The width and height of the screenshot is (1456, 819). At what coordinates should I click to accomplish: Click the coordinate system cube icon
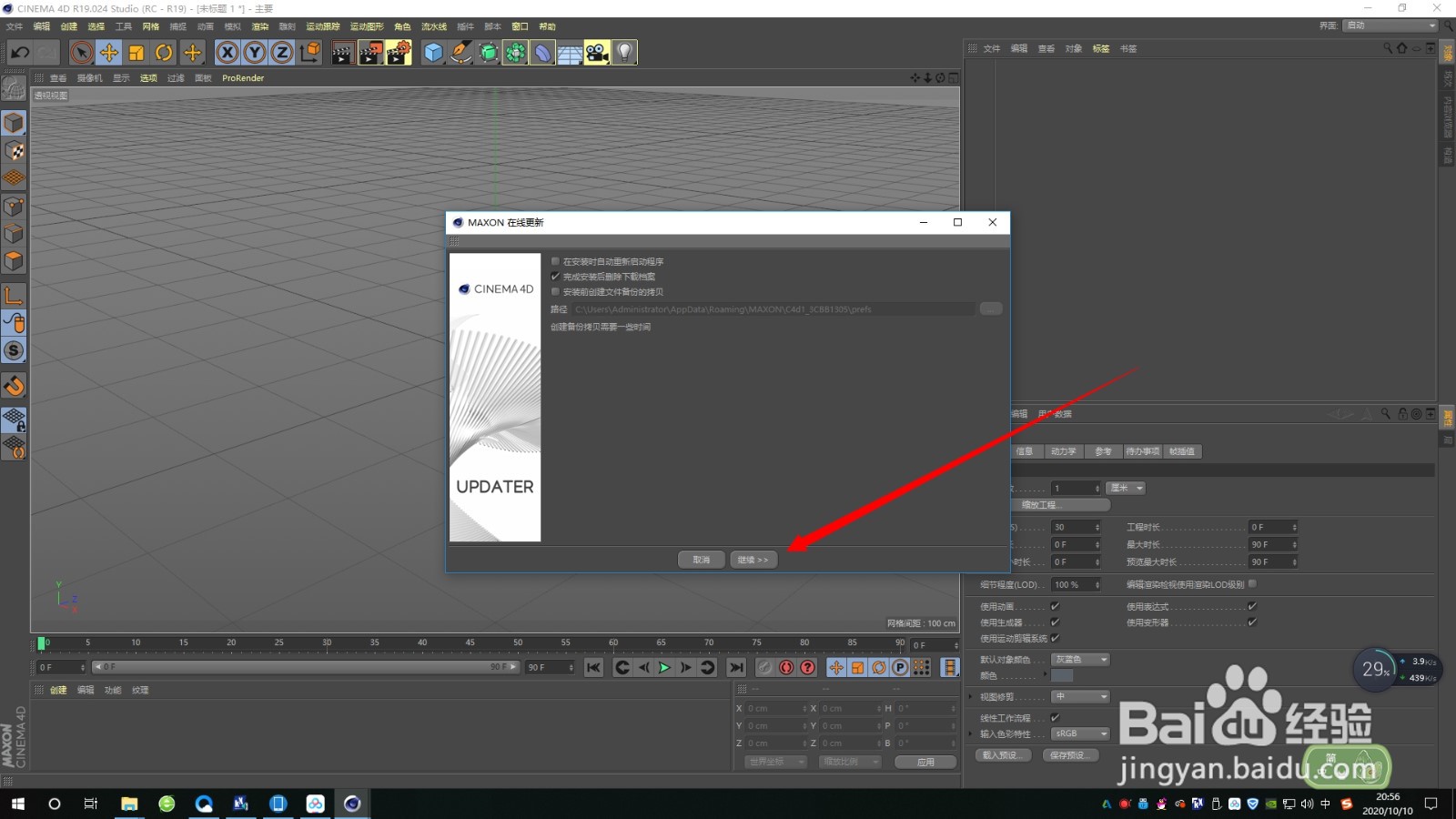310,53
